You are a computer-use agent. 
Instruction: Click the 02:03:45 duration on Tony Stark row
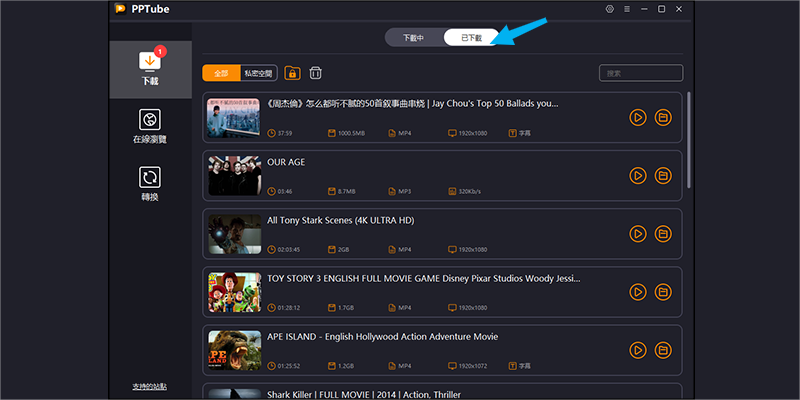(x=289, y=249)
